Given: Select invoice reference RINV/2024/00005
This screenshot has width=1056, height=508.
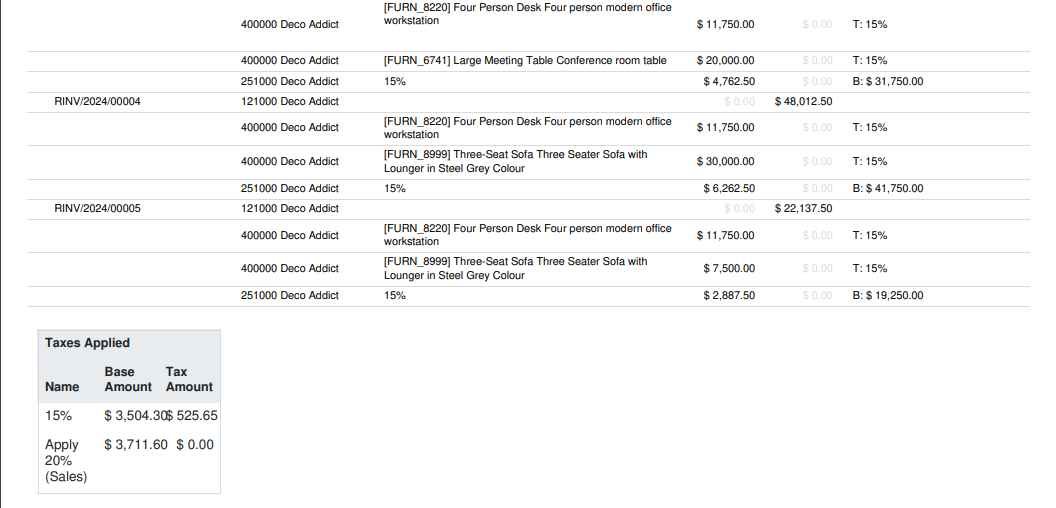Looking at the screenshot, I should (x=98, y=209).
